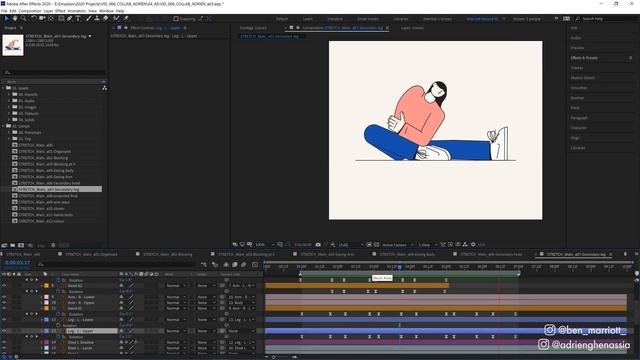Open the Effects & Presets panel
Image resolution: width=640 pixels, height=360 pixels.
click(584, 58)
